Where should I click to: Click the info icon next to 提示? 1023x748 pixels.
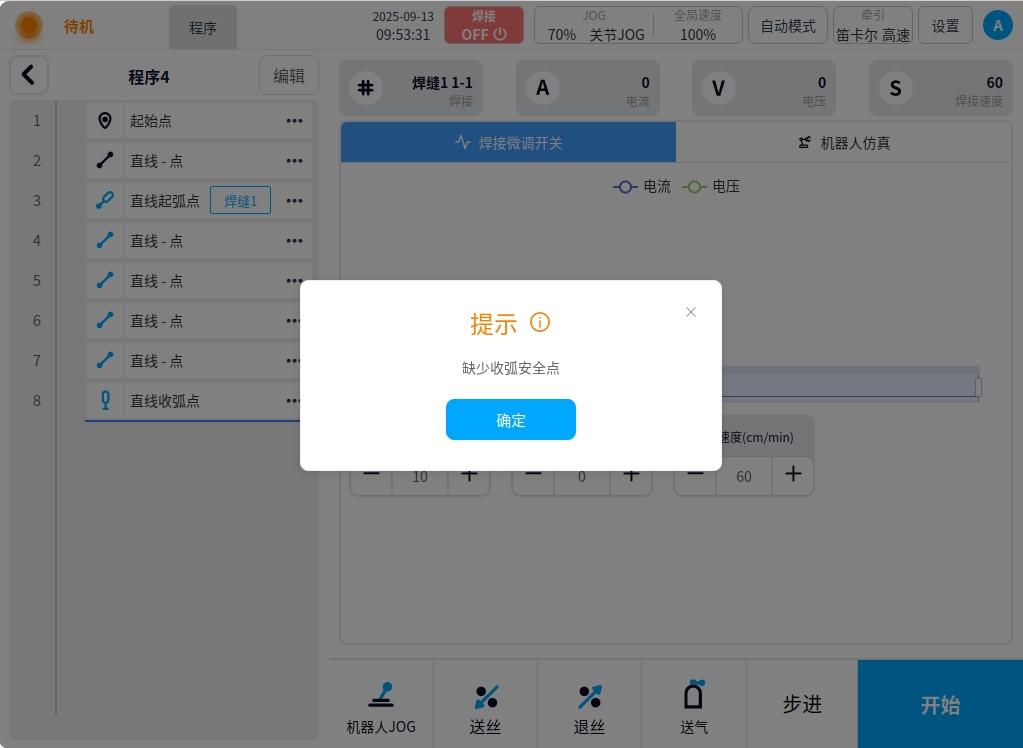click(540, 323)
